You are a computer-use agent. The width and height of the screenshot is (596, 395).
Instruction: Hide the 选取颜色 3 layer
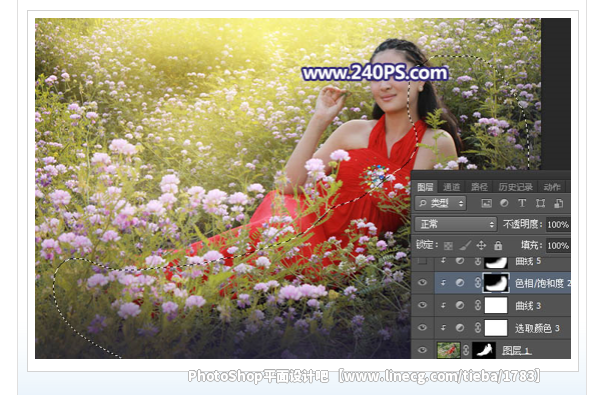(422, 327)
